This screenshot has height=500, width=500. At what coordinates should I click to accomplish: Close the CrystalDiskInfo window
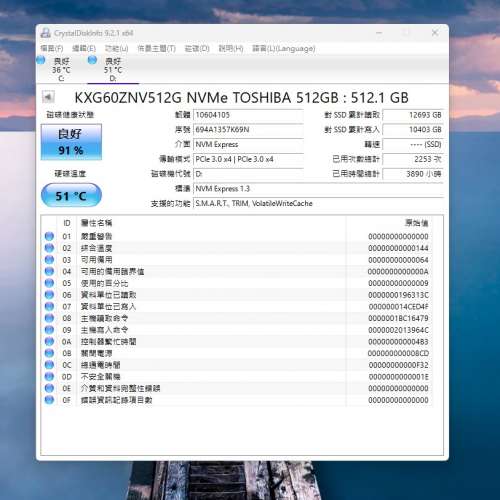pyautogui.click(x=435, y=33)
